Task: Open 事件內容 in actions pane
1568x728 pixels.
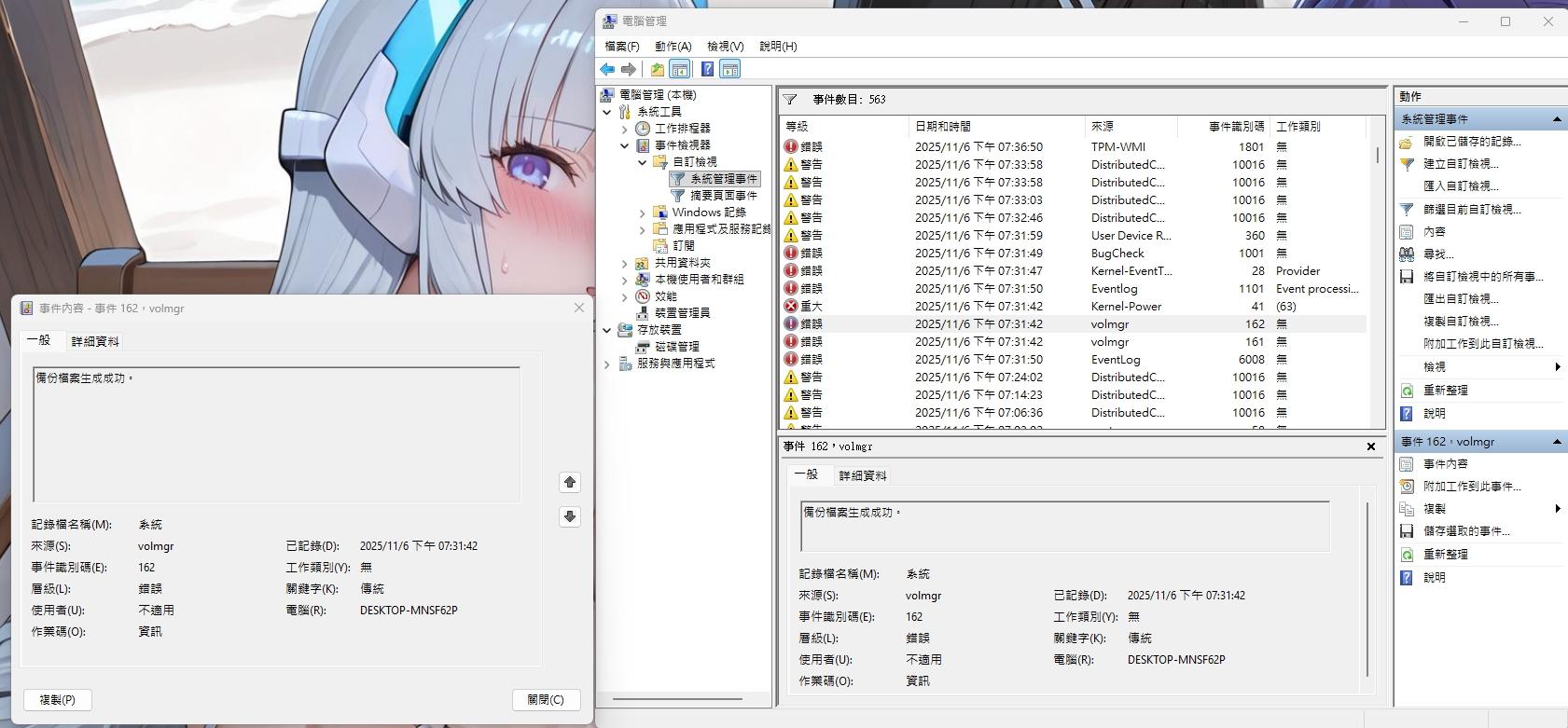Action: (1446, 464)
